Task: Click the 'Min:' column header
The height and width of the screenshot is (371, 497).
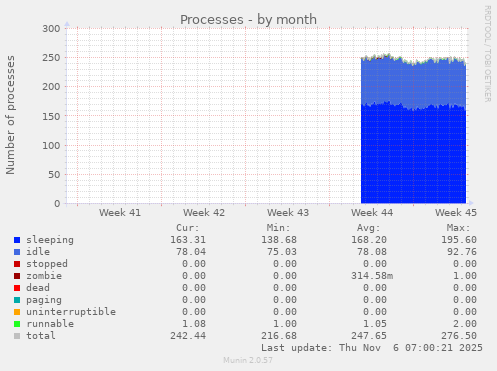Action: (278, 228)
